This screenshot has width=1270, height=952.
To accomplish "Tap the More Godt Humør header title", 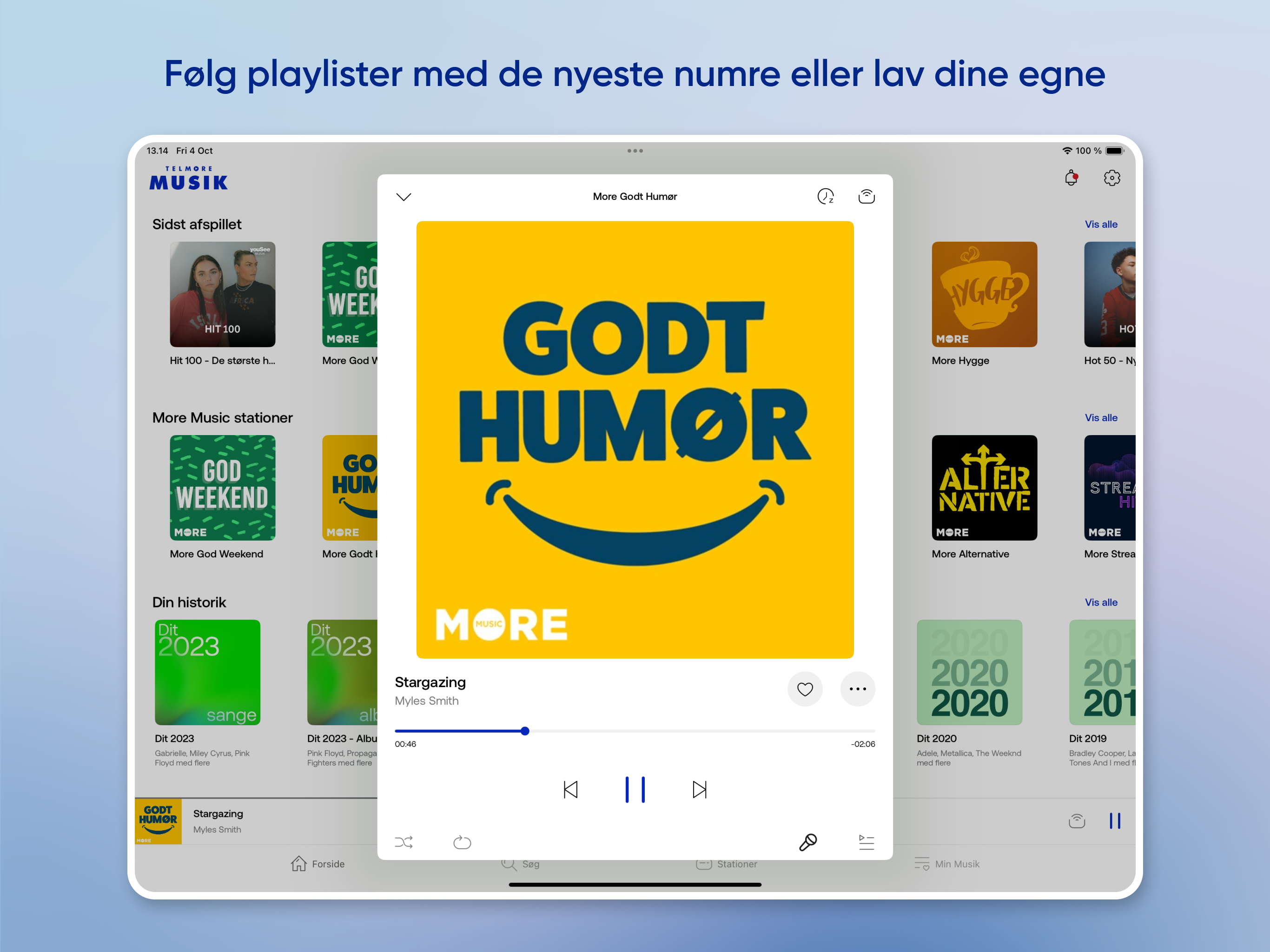I will tap(635, 196).
